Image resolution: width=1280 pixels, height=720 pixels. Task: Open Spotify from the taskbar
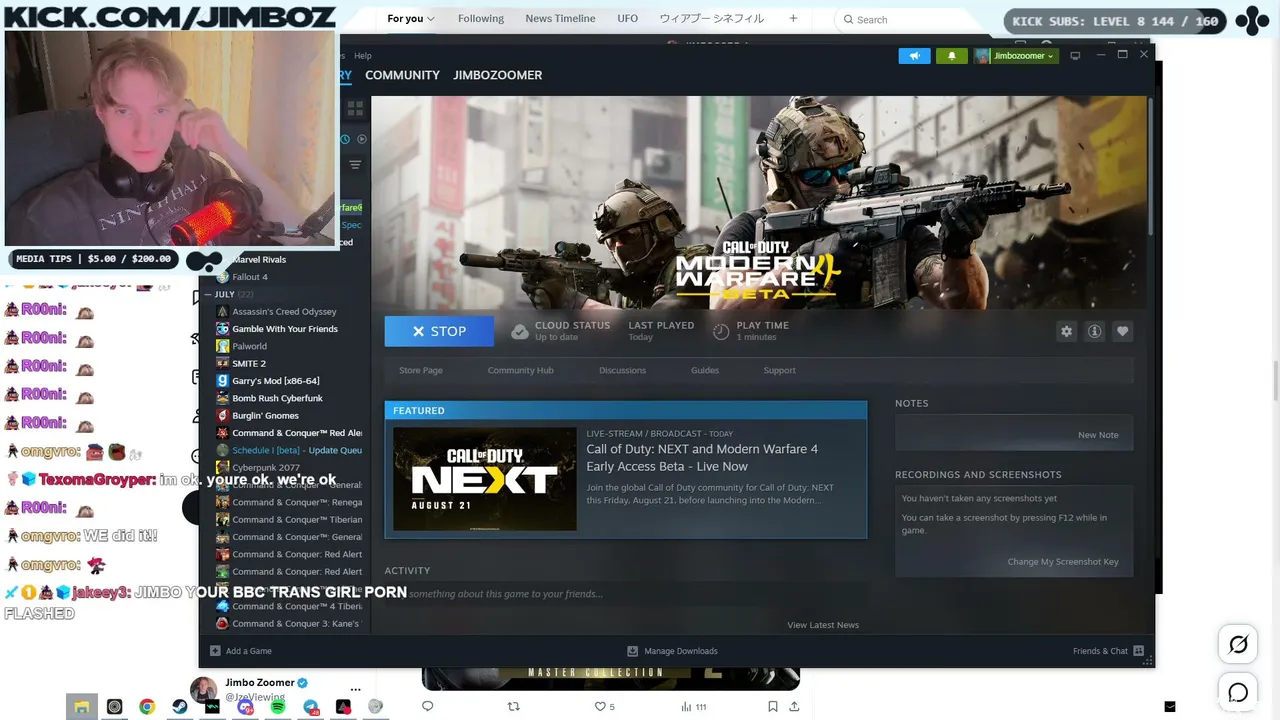278,707
